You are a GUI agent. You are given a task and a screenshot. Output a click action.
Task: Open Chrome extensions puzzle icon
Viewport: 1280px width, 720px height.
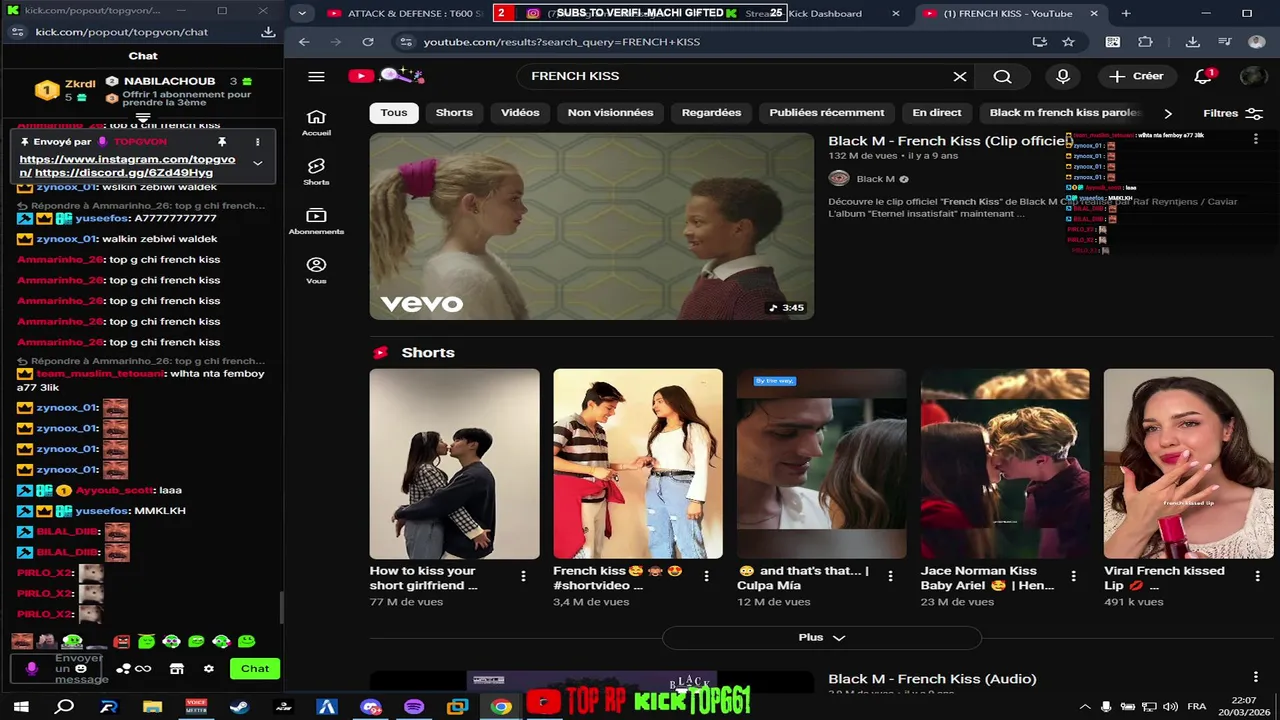click(1146, 42)
